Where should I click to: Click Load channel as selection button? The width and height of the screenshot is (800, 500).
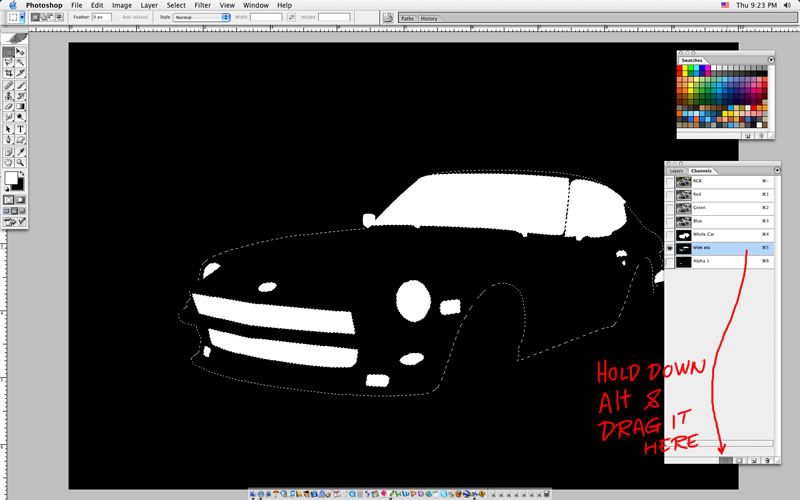[727, 460]
